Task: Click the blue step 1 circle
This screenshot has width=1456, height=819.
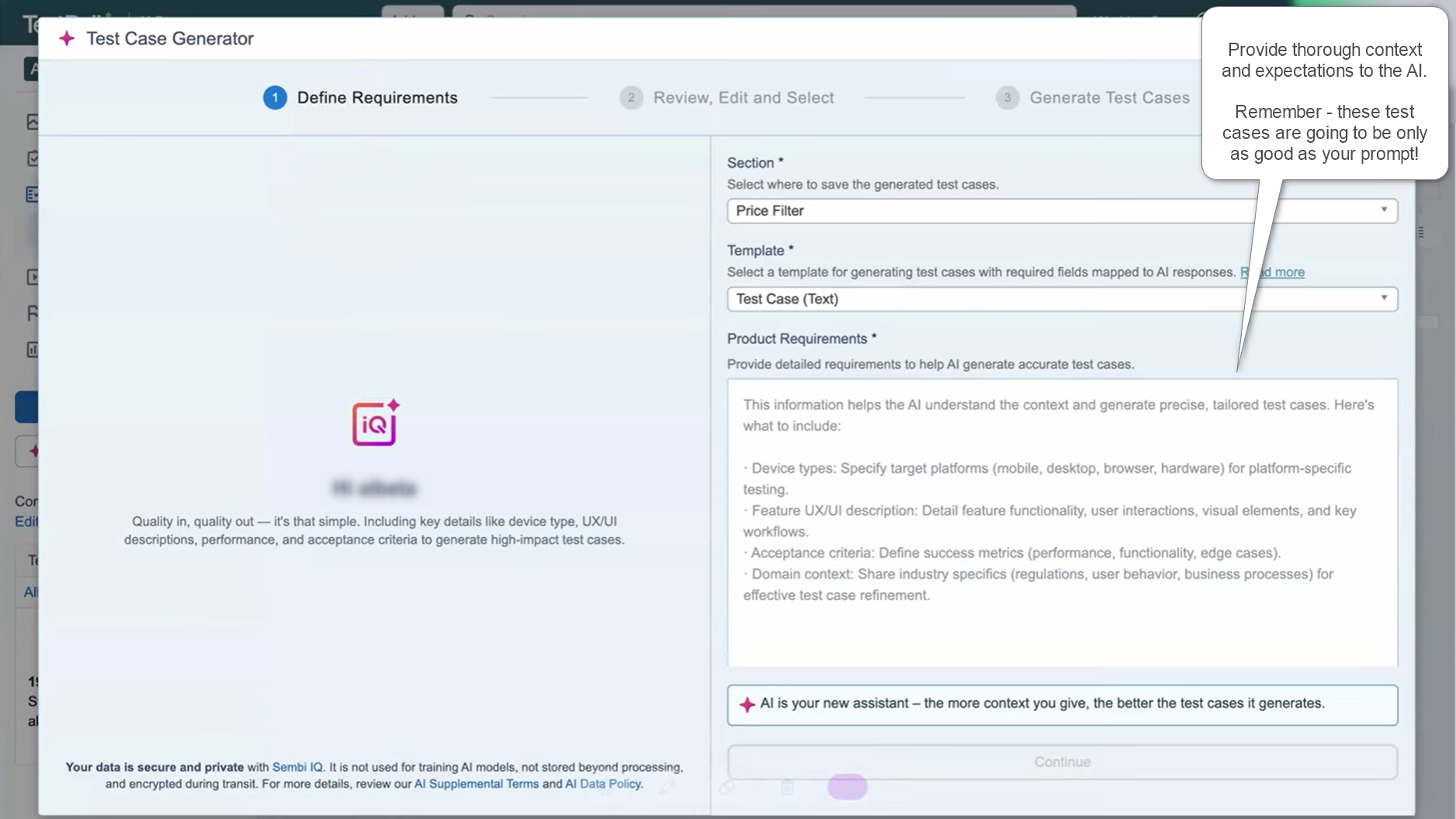Action: point(275,98)
